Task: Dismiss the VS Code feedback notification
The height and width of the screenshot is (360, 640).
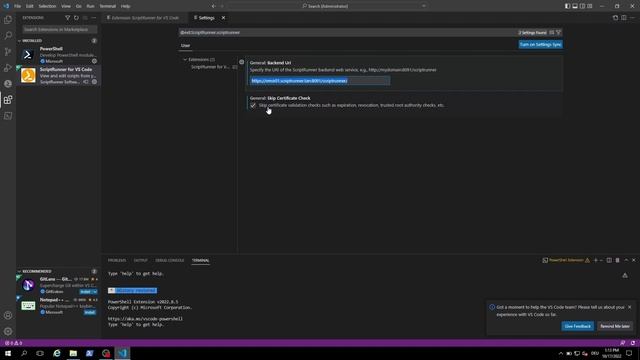Action: pos(629,307)
